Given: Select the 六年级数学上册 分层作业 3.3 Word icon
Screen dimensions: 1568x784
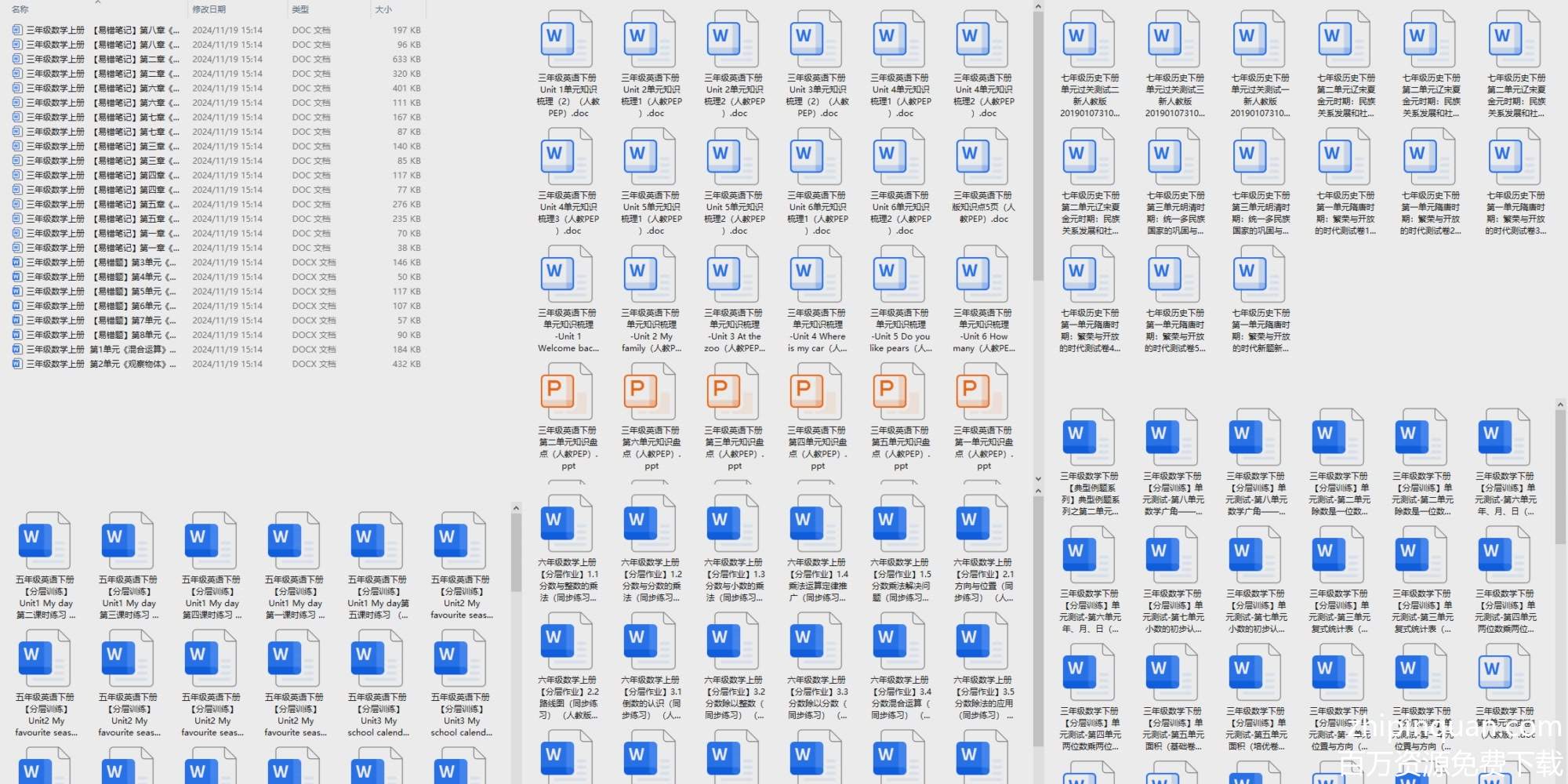Looking at the screenshot, I should point(815,641).
